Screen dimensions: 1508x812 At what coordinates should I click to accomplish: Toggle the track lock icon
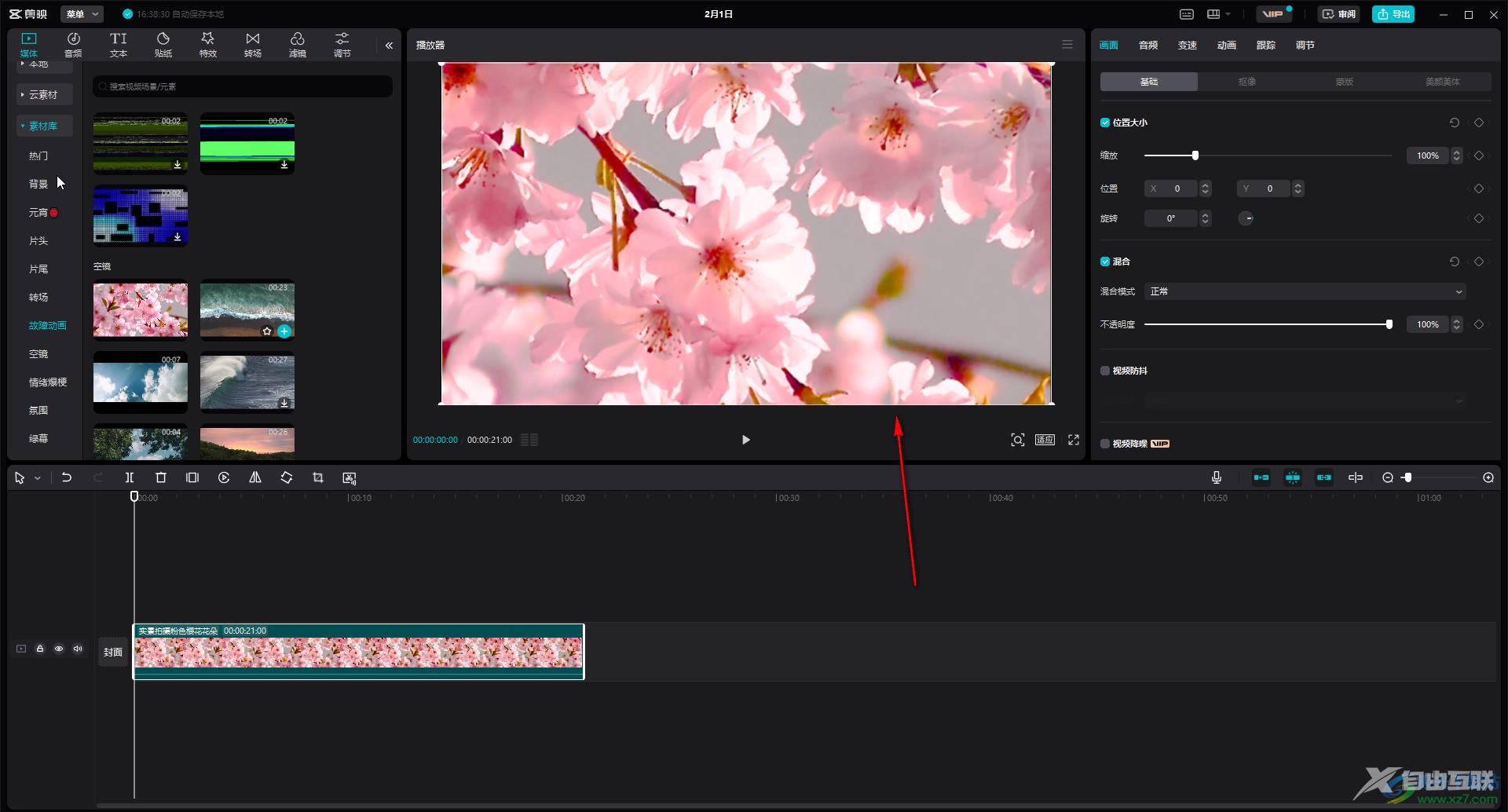40,649
